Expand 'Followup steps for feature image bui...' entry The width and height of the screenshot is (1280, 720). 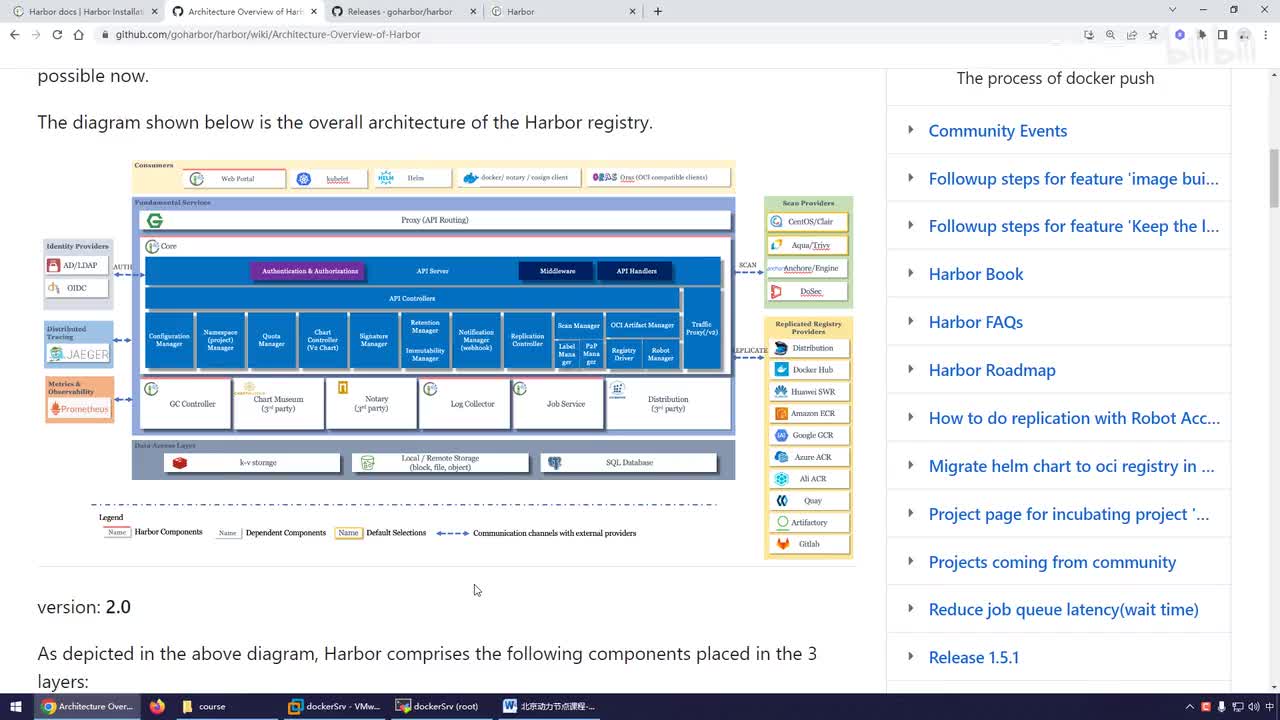910,178
